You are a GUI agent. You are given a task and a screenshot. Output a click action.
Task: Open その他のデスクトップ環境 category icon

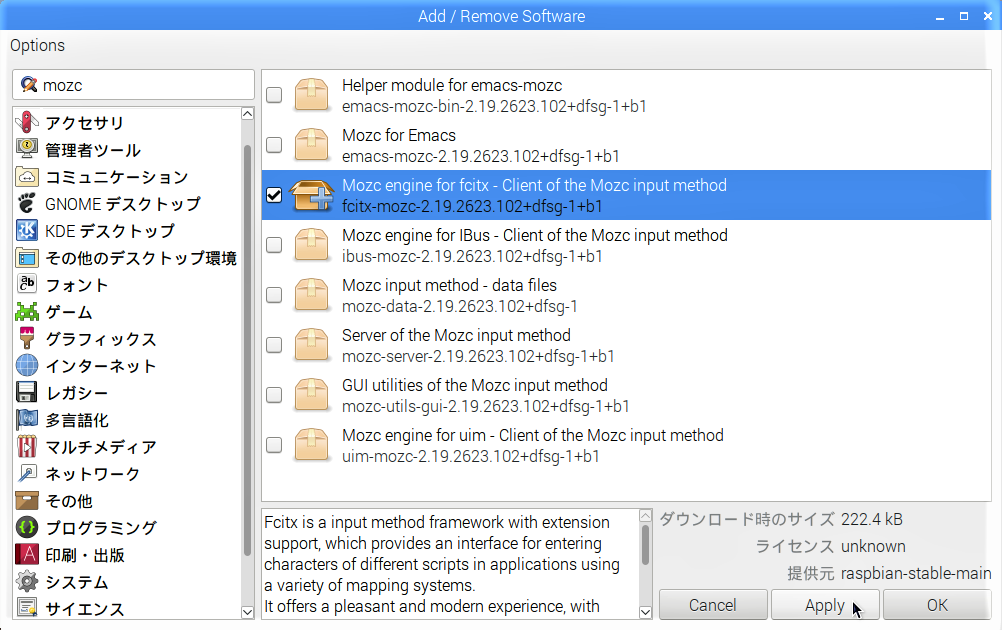27,257
